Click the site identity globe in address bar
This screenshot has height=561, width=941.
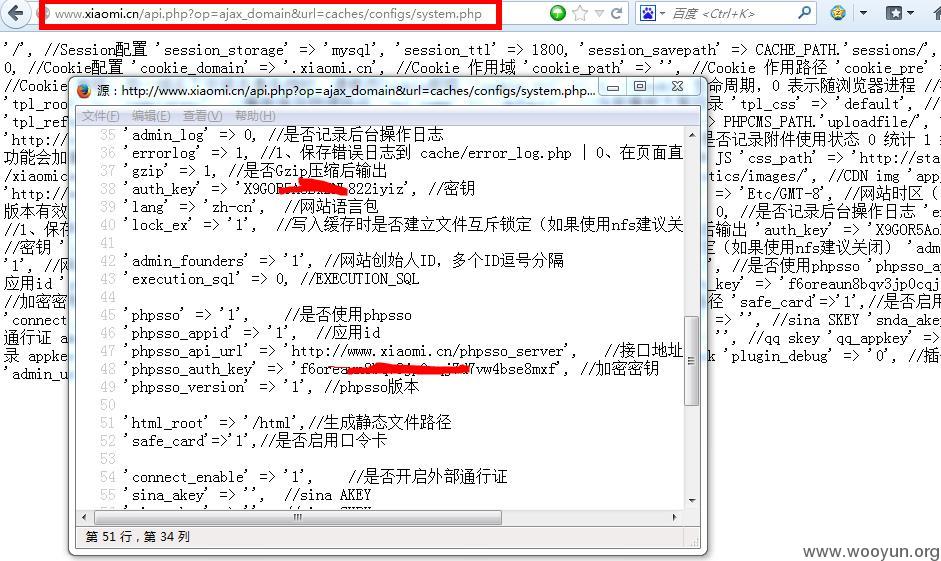click(x=45, y=13)
